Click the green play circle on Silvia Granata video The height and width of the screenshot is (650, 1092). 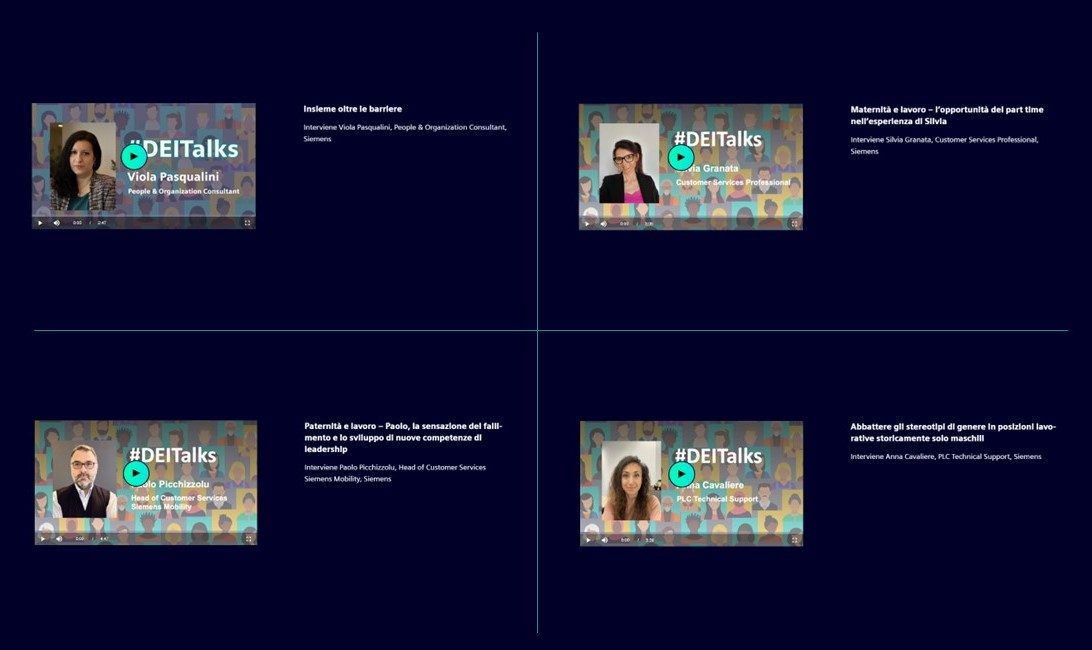click(x=681, y=157)
